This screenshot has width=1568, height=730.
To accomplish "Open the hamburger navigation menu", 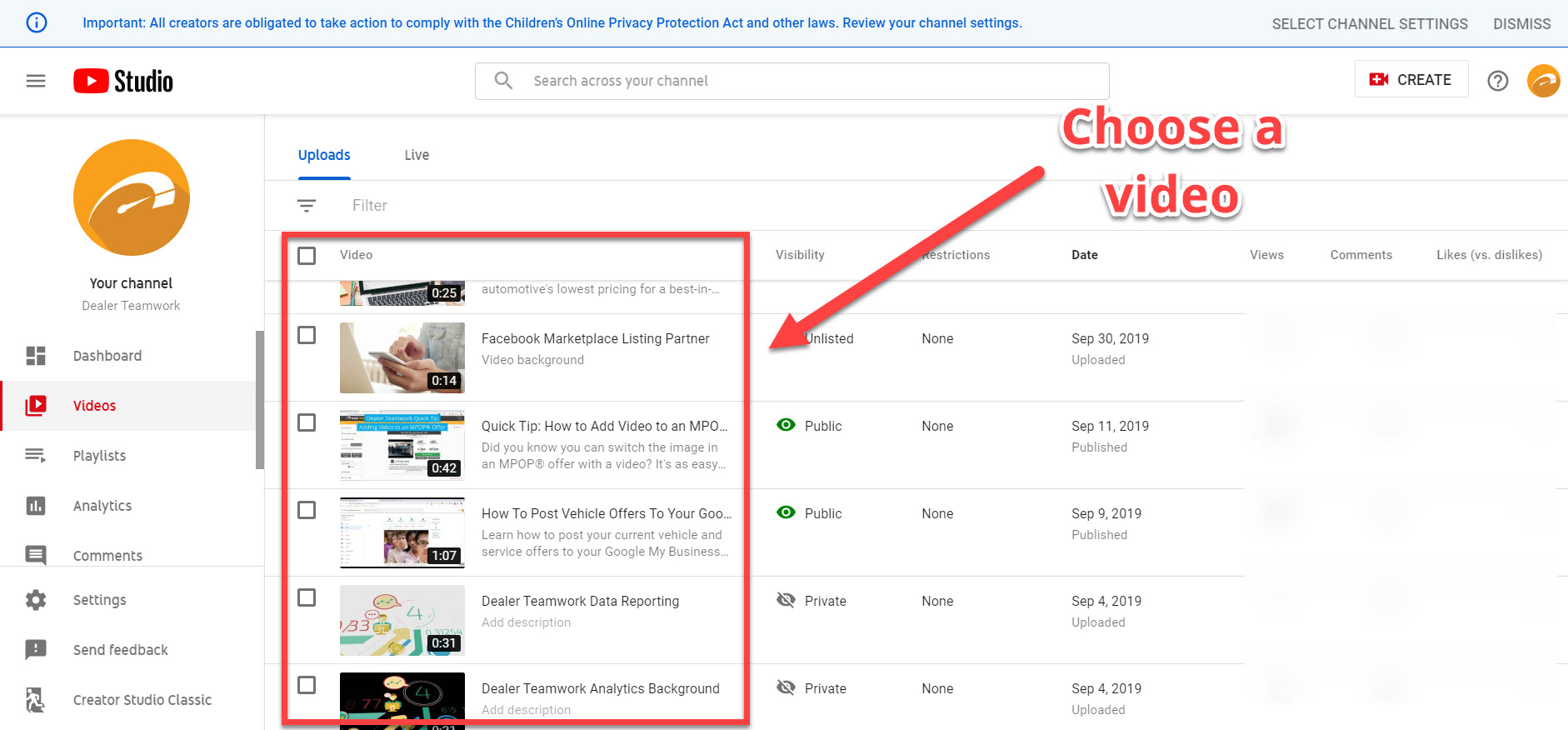I will 36,81.
